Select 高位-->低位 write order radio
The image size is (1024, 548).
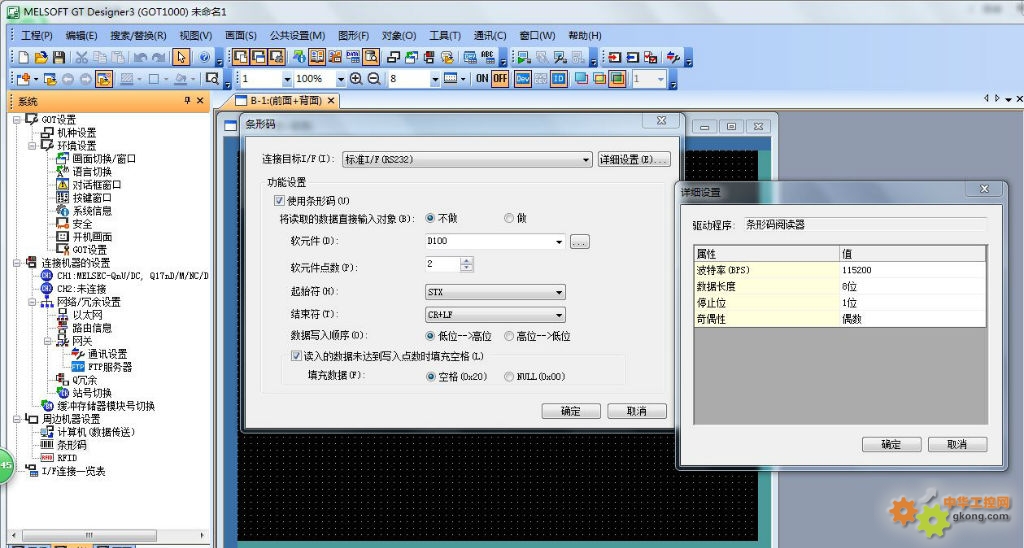tap(509, 336)
